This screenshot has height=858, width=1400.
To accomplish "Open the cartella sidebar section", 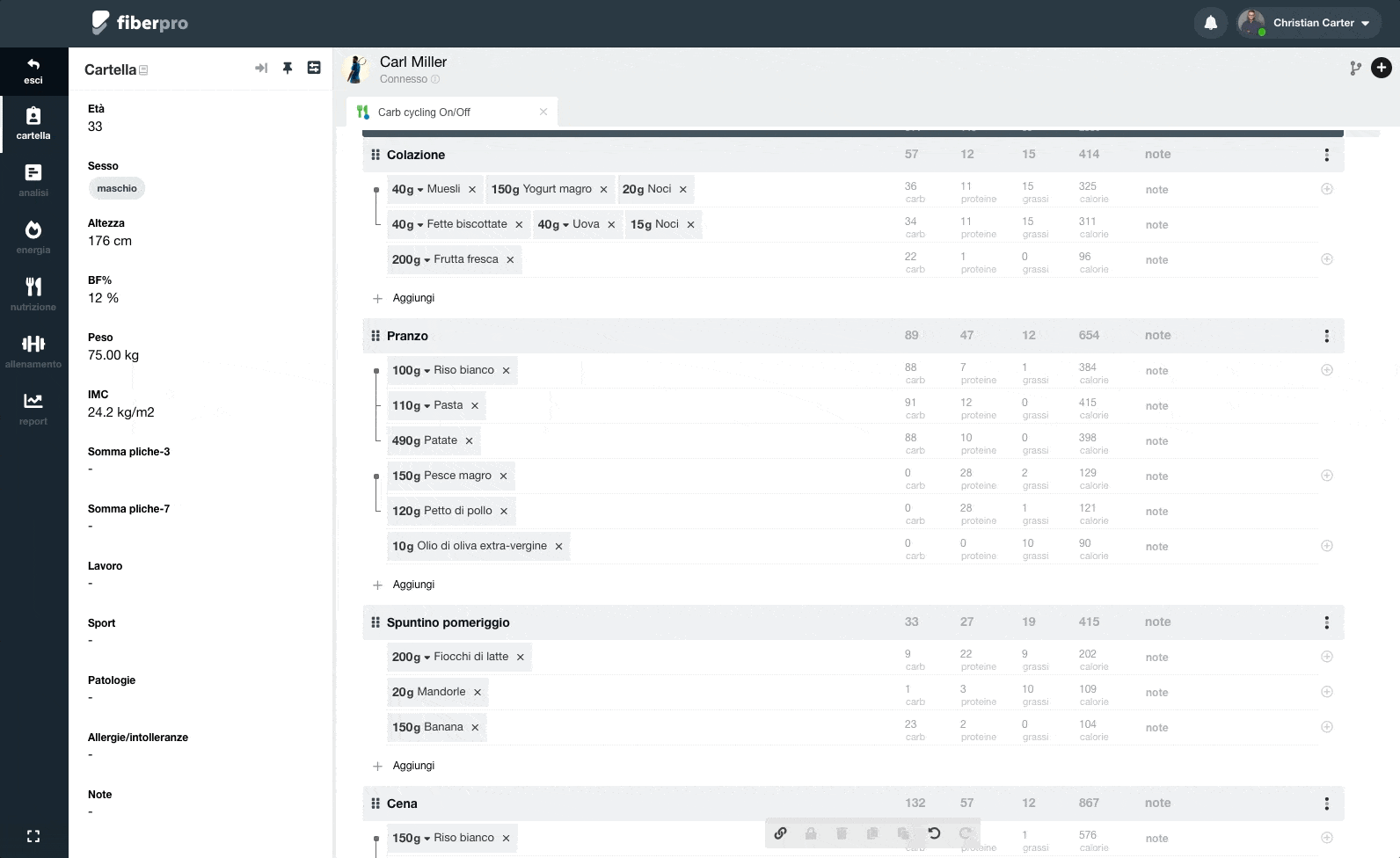I will tap(33, 123).
